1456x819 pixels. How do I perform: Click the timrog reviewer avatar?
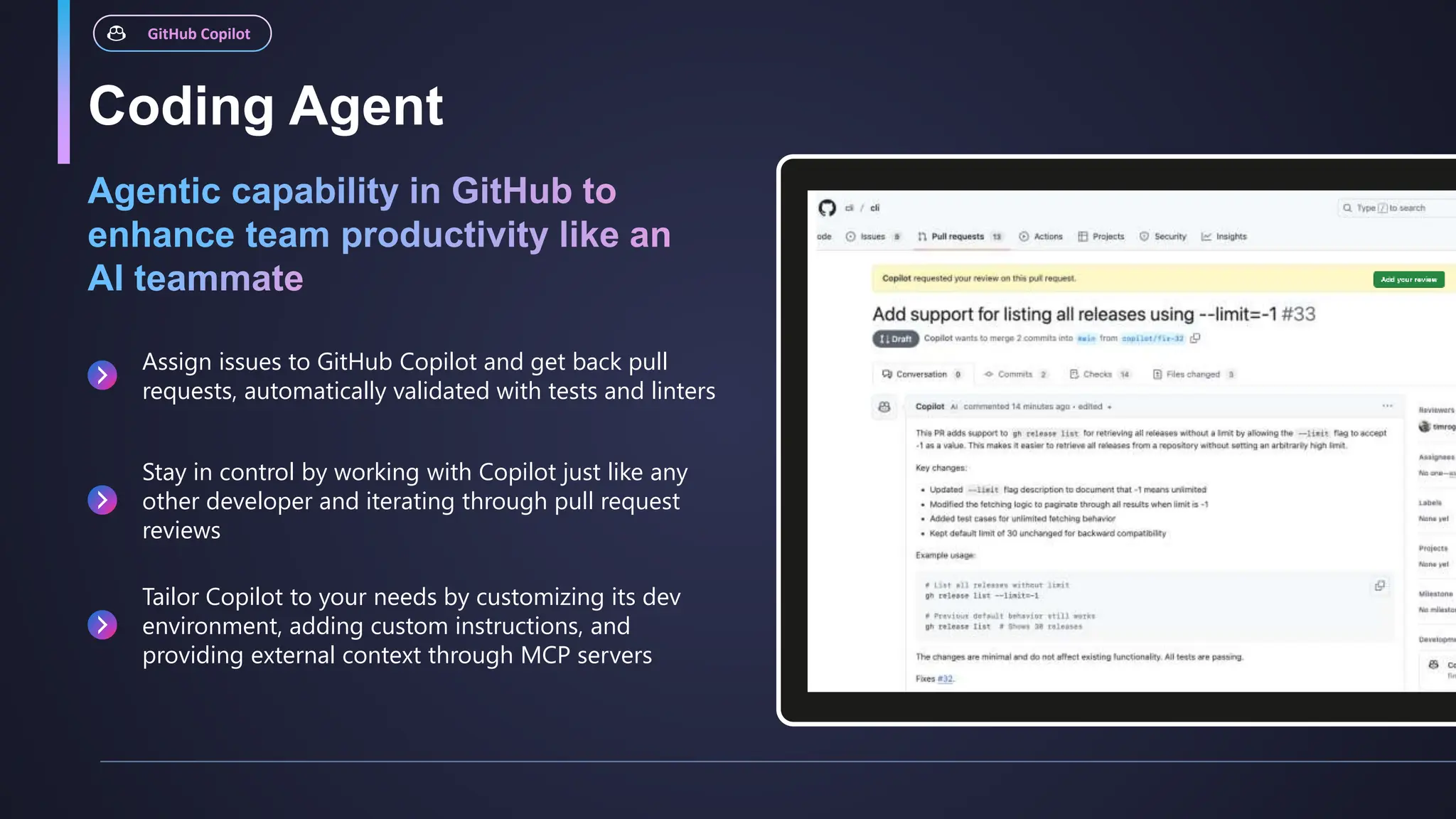1424,427
